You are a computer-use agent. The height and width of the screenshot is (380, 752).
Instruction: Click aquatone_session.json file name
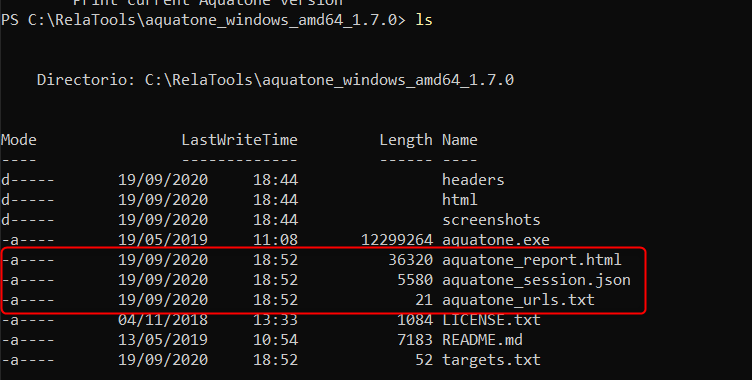coord(536,280)
